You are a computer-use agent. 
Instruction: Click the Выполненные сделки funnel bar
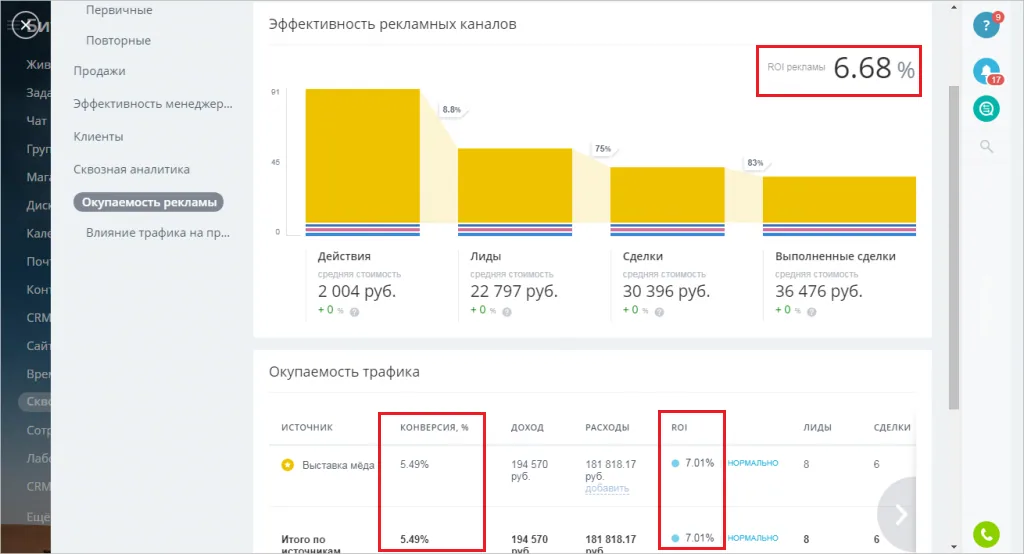[x=839, y=199]
